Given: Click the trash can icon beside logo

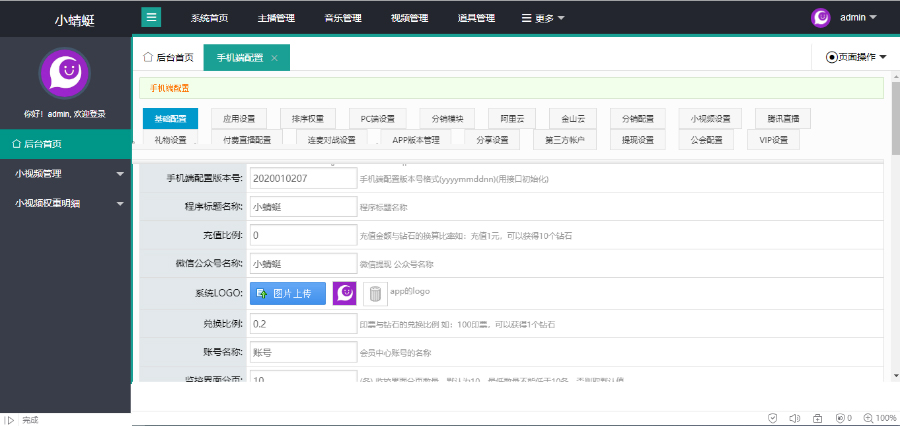Looking at the screenshot, I should [375, 293].
